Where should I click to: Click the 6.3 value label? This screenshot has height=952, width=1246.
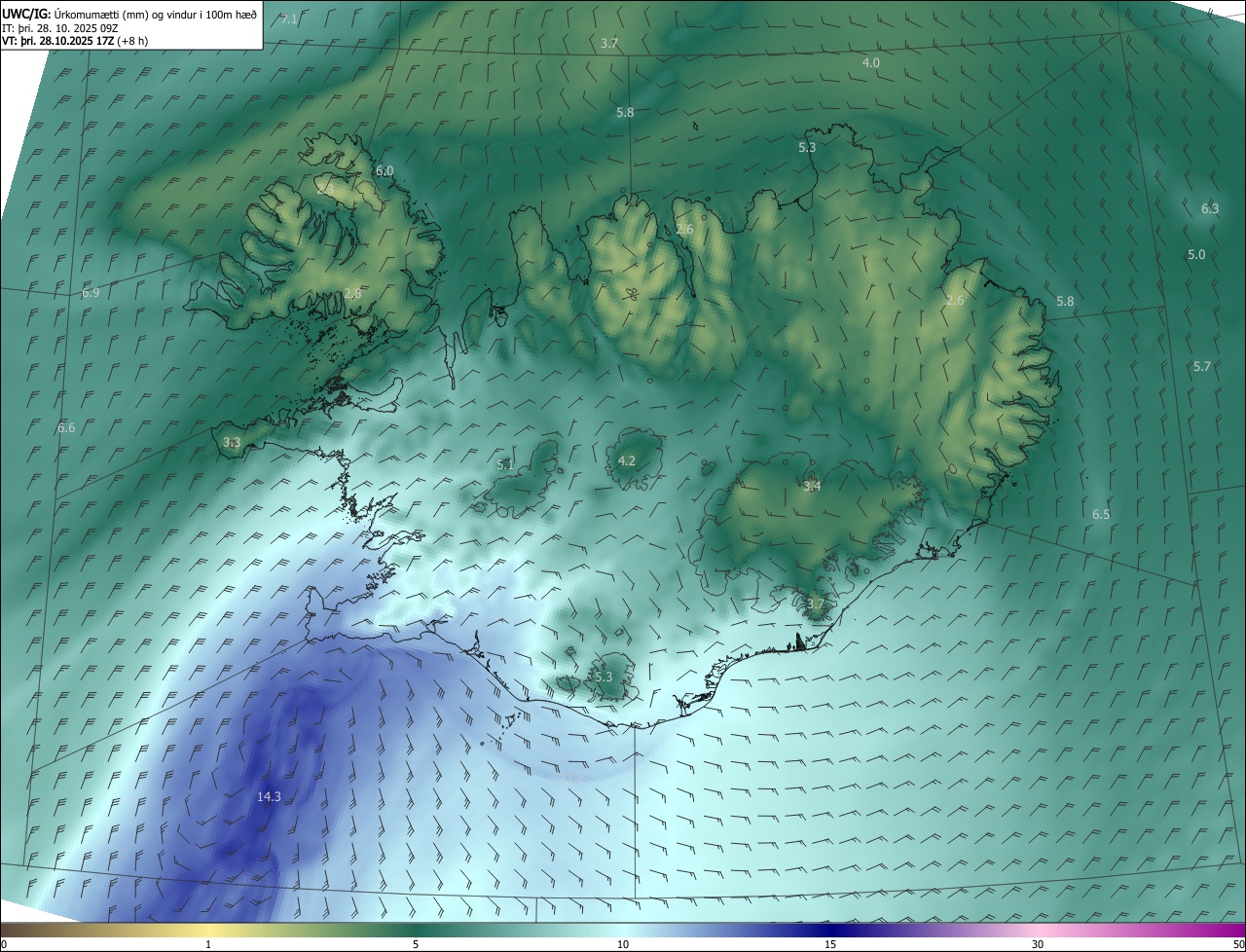coord(1210,209)
